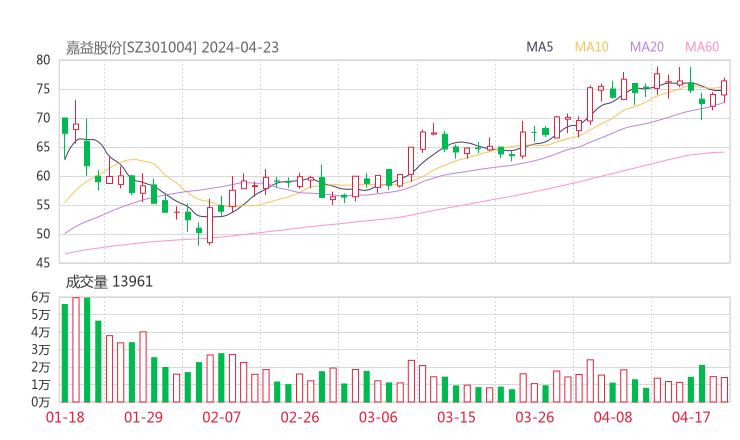The height and width of the screenshot is (440, 740).
Task: Click the 成交量 13961 volume label
Action: tap(109, 282)
